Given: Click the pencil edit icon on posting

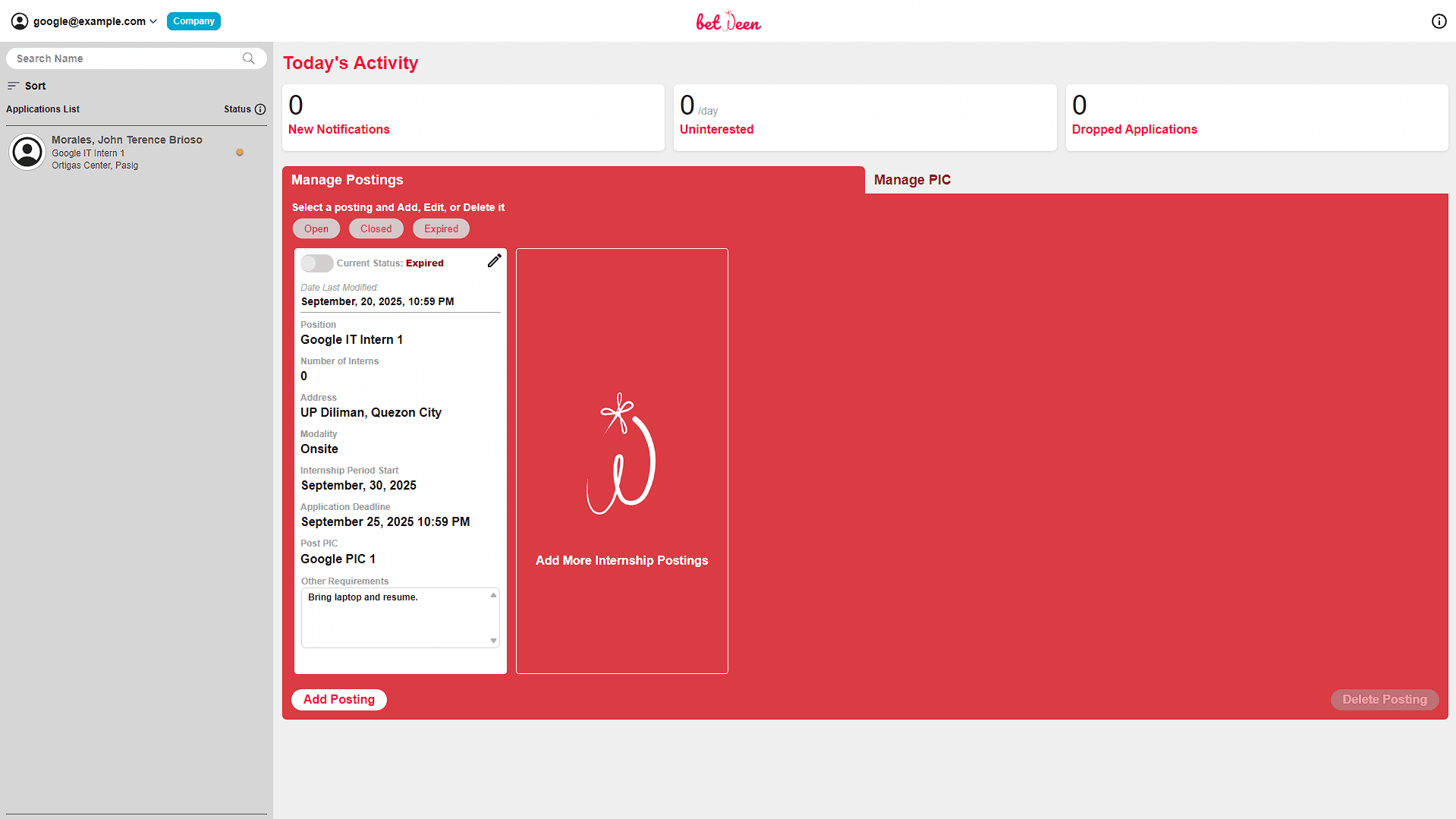Looking at the screenshot, I should pos(494,261).
